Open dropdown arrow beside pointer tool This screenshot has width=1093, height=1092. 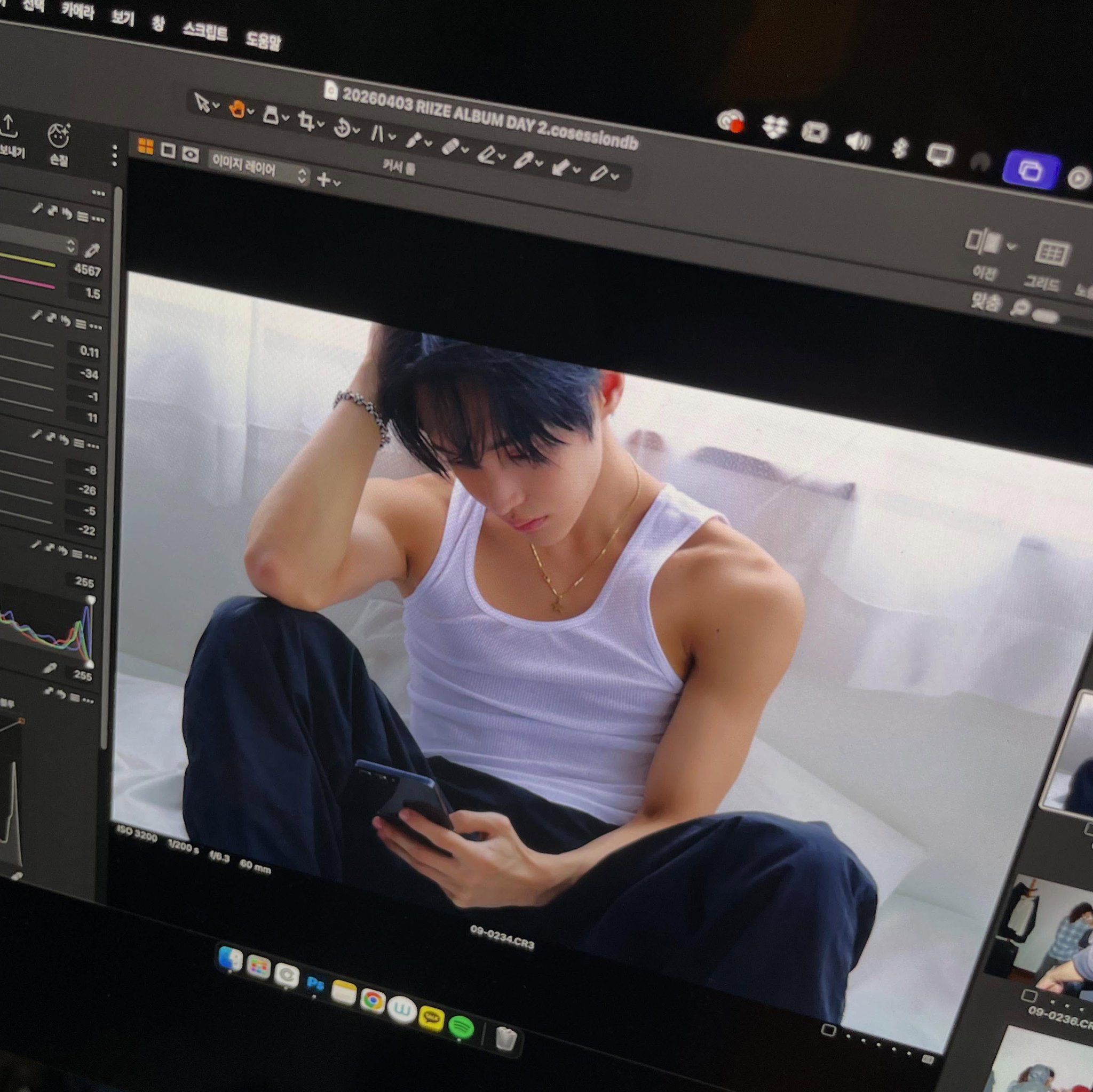coord(216,106)
